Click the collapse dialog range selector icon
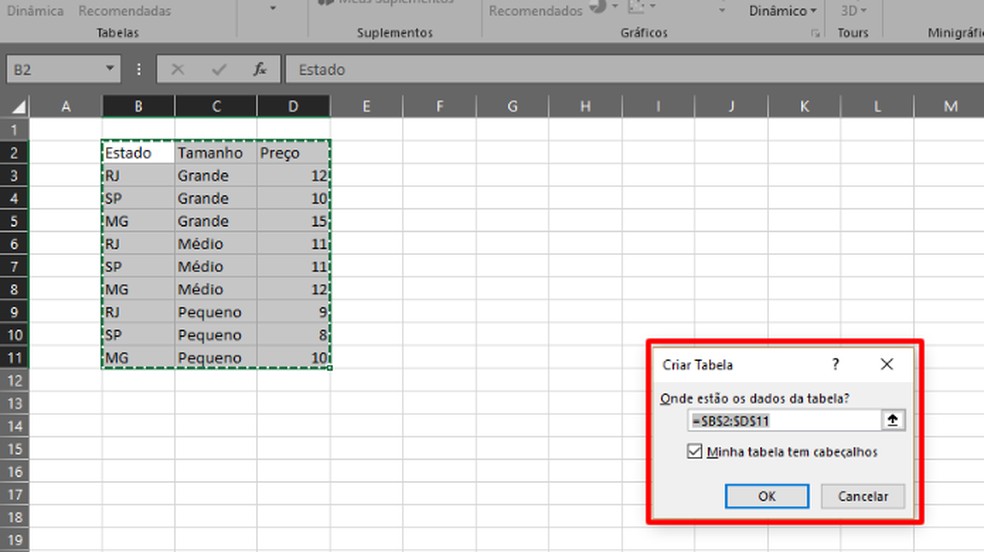Screen dimensions: 984x552 coord(892,420)
